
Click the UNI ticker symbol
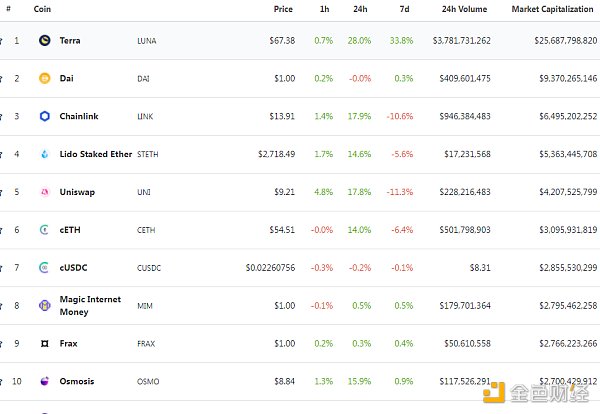144,192
